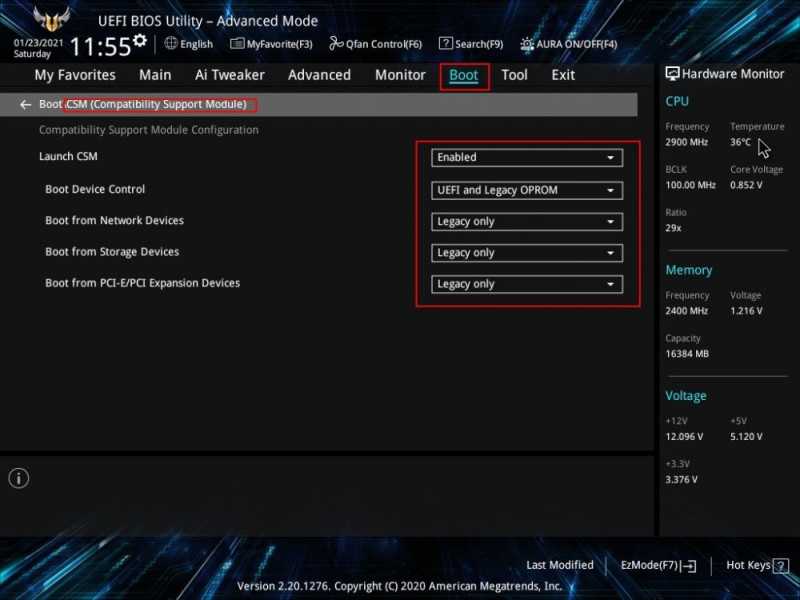Go to the Monitor tab
This screenshot has width=800, height=600.
point(400,75)
